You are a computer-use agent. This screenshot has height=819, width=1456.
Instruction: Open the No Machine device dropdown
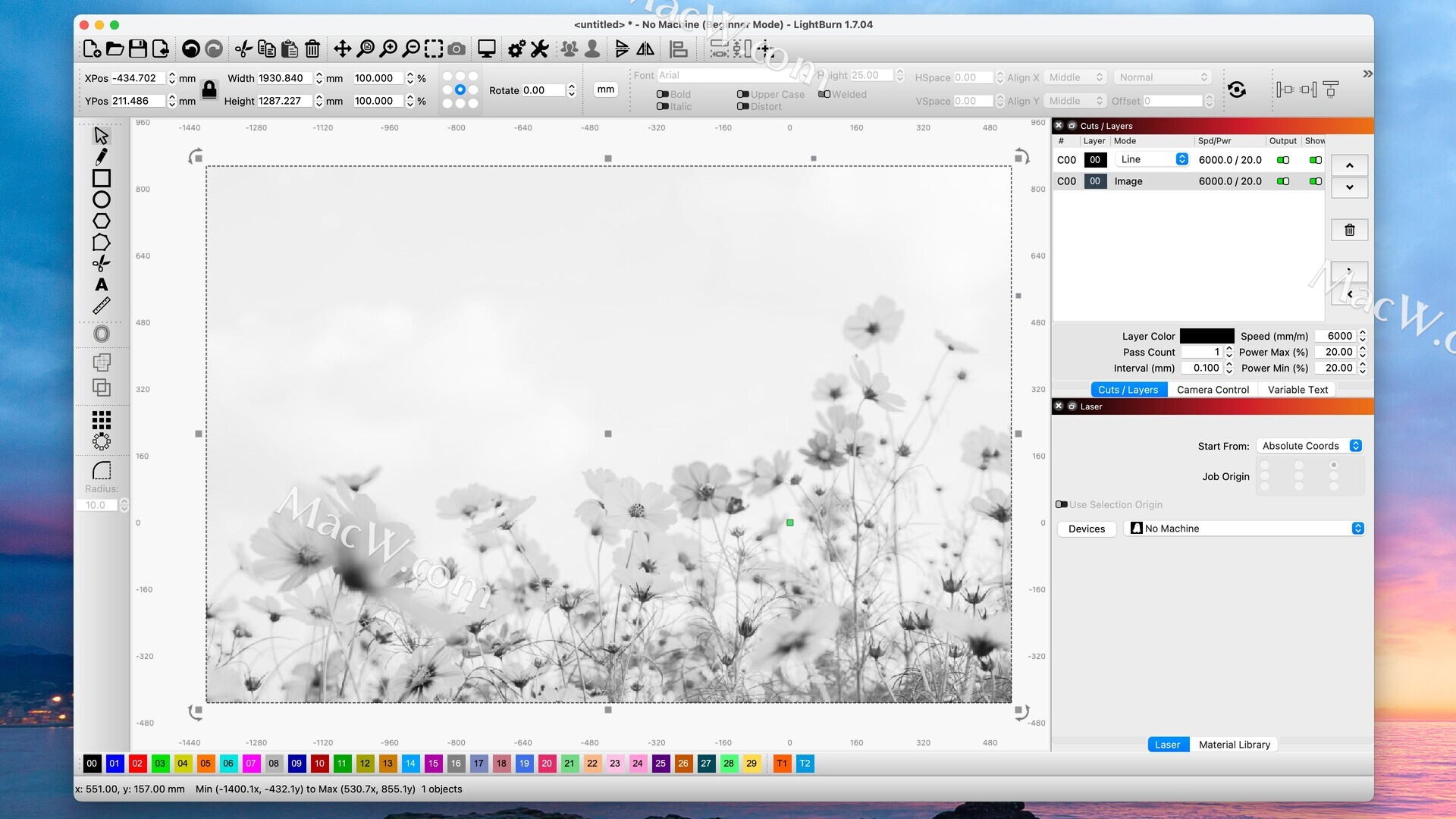coord(1244,529)
